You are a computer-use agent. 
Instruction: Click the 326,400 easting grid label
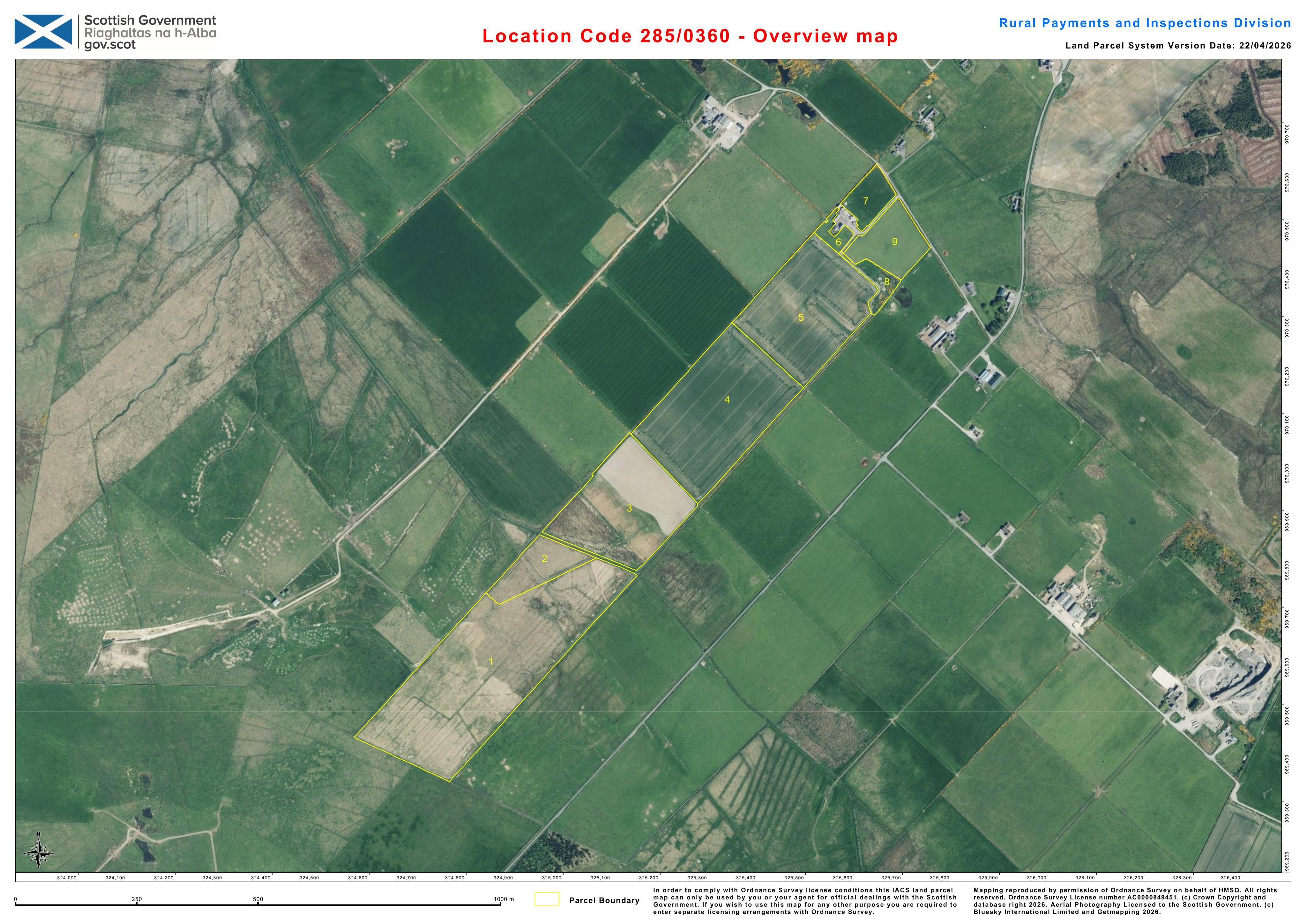point(1231,878)
